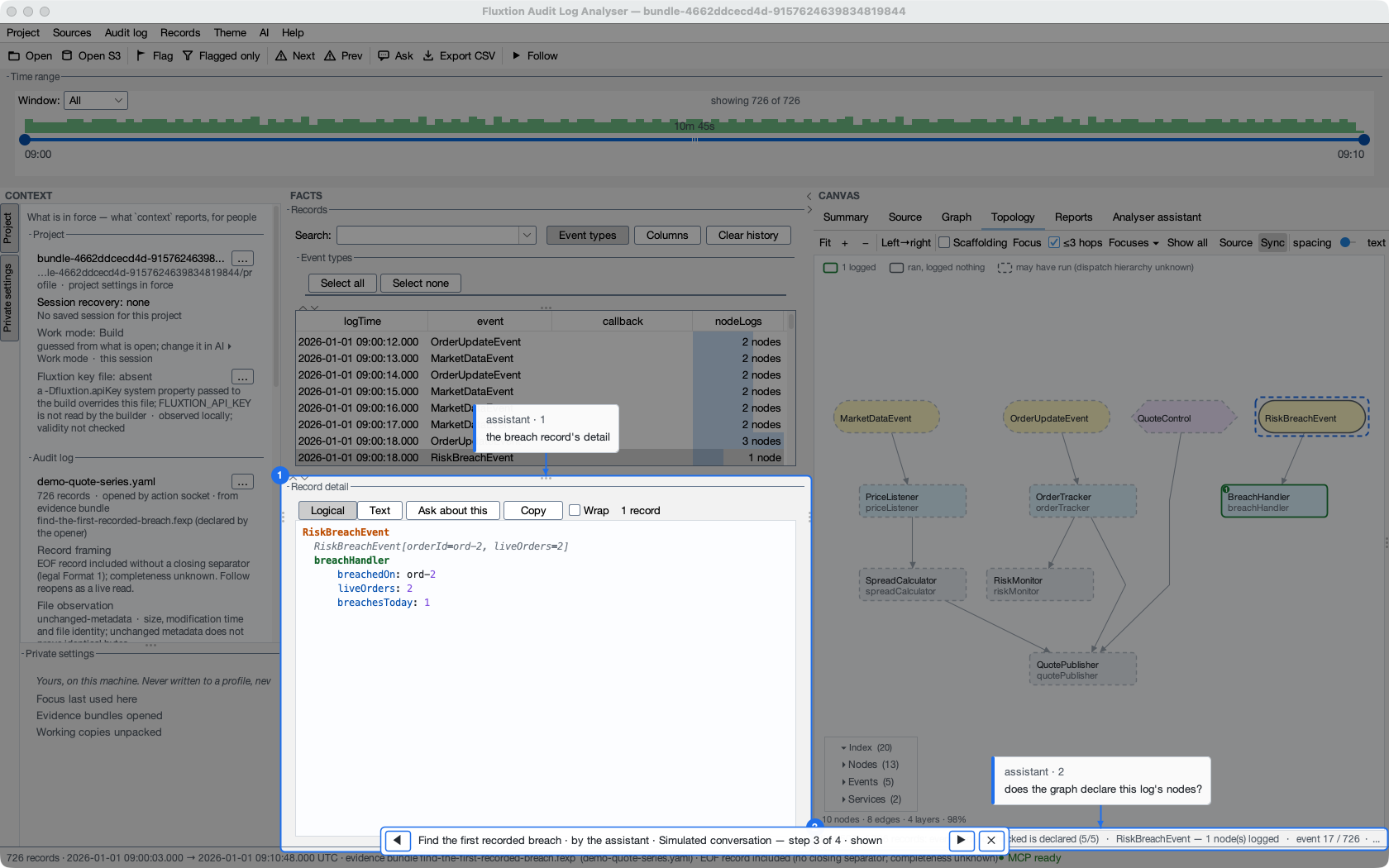The width and height of the screenshot is (1389, 868).
Task: Click Ask about this button
Action: [452, 510]
